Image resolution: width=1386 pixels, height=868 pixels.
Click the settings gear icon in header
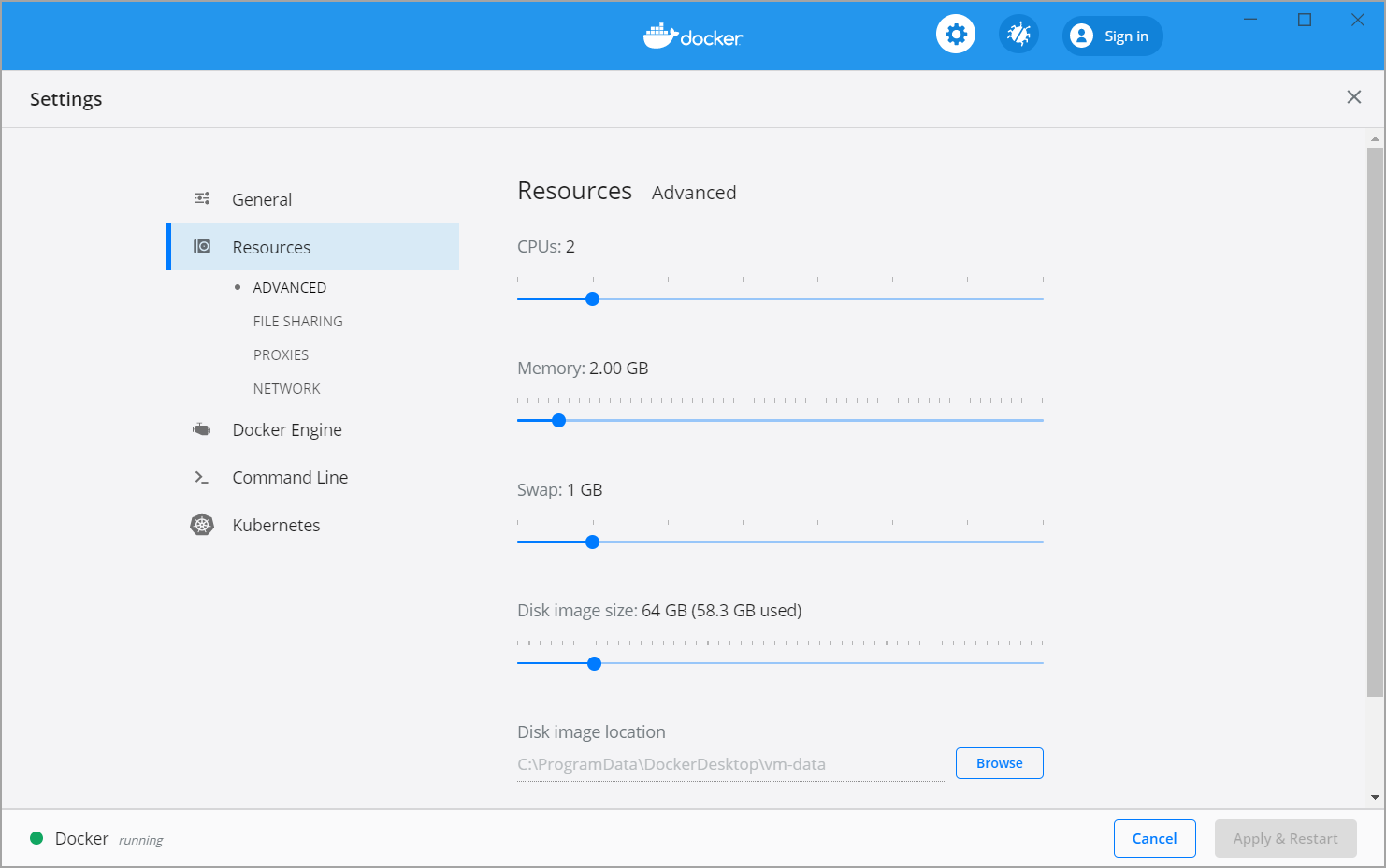pos(955,36)
